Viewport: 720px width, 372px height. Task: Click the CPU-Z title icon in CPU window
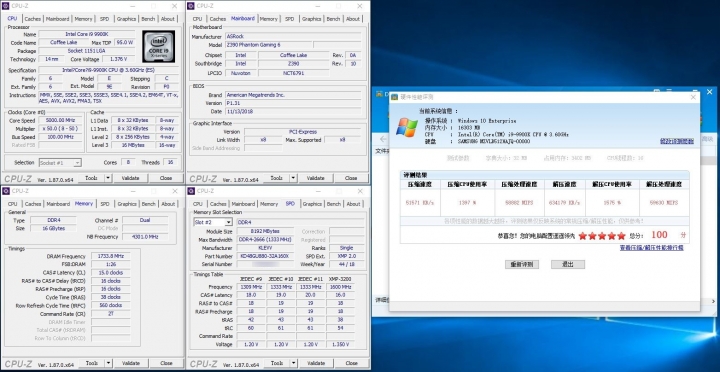point(6,6)
